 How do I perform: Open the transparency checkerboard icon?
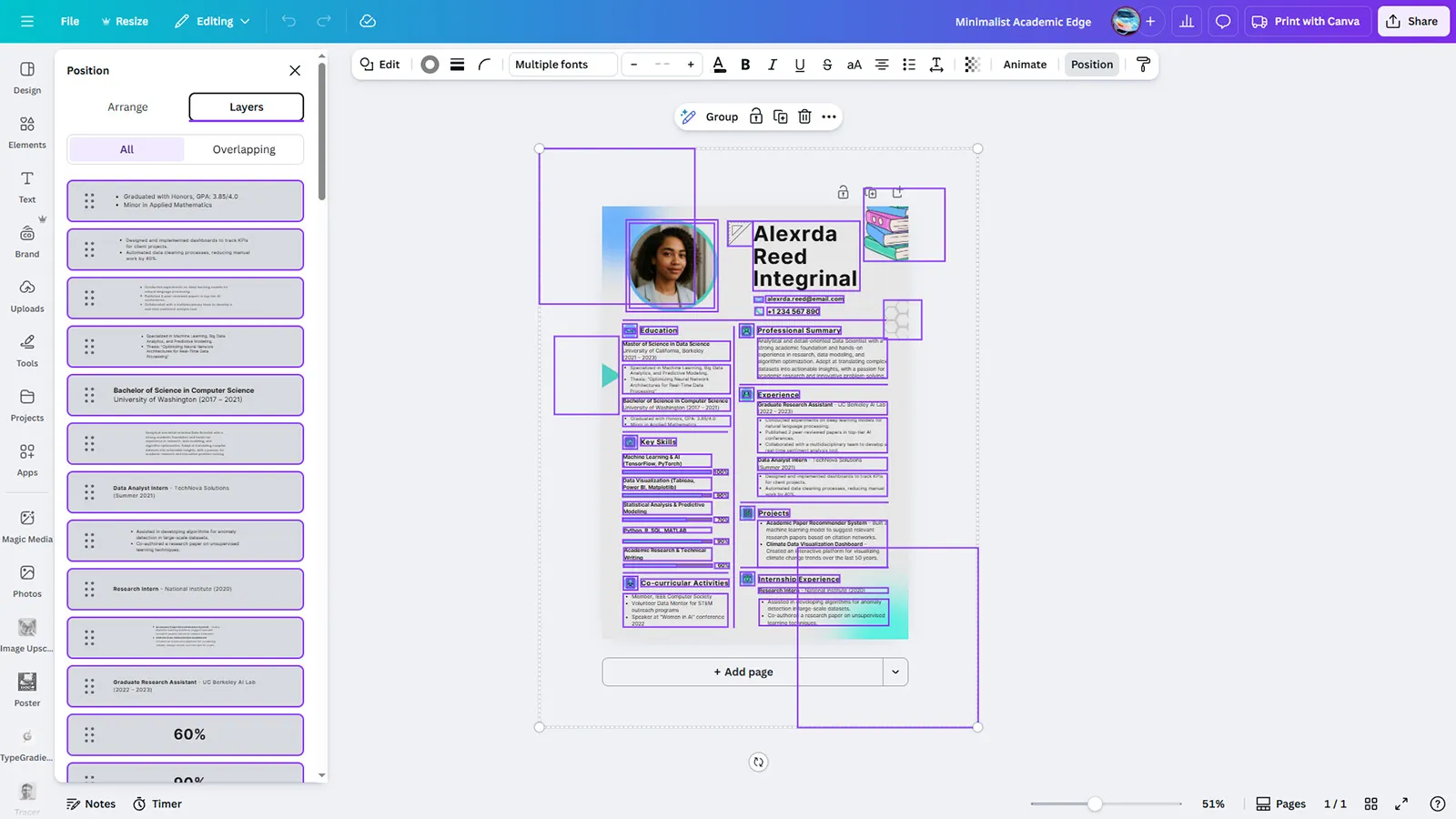tap(972, 65)
